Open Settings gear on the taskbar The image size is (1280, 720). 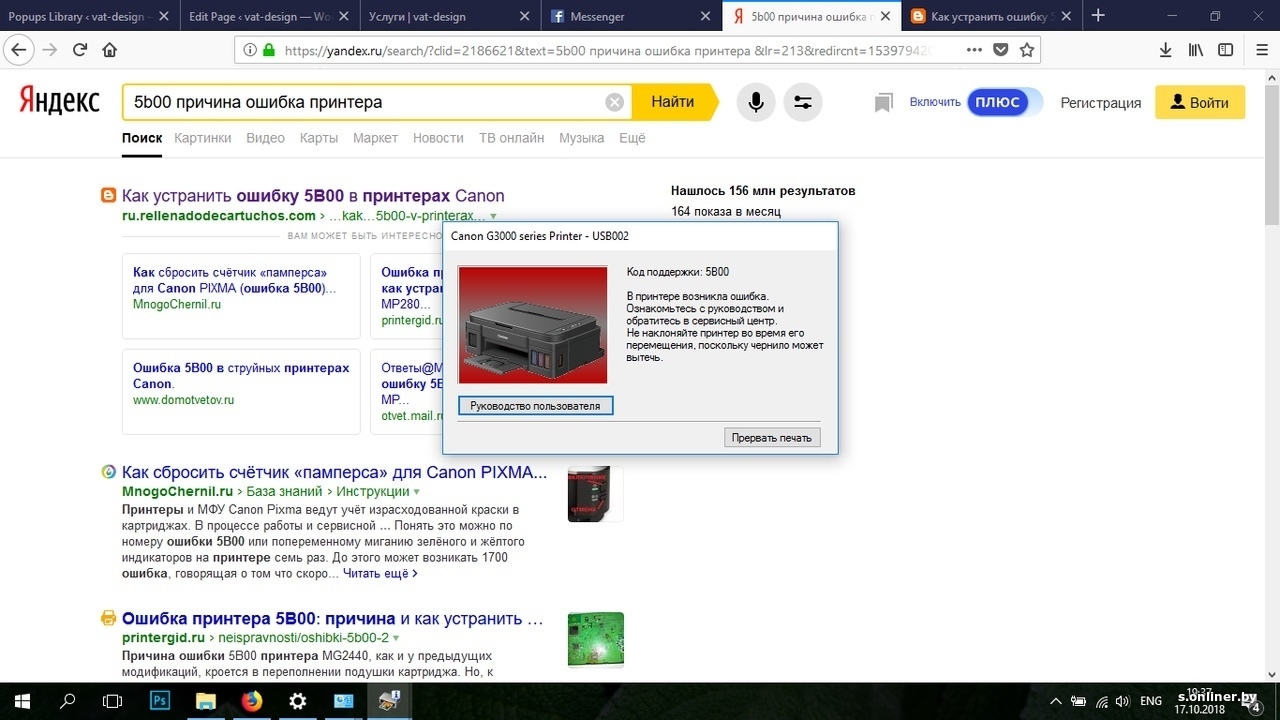[x=298, y=701]
